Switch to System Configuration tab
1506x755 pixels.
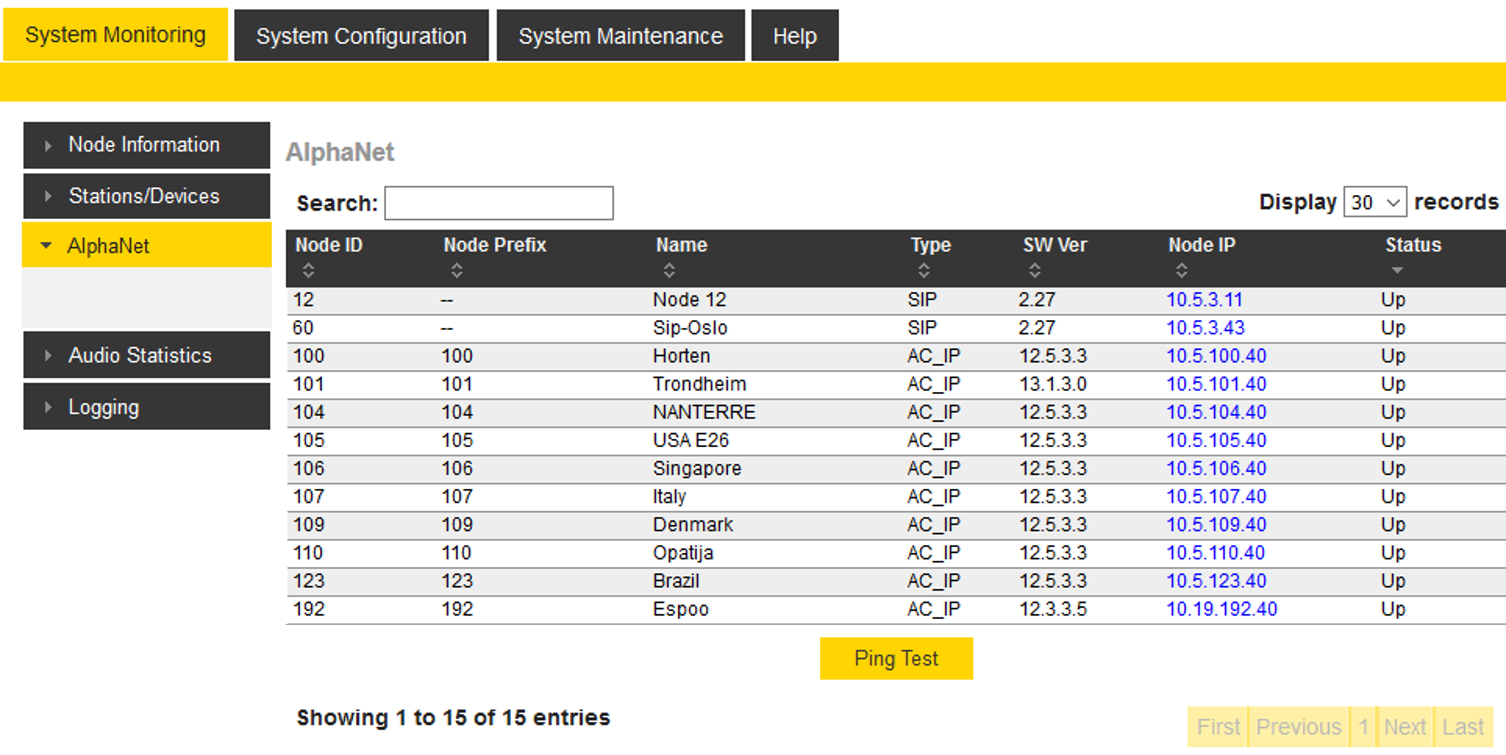[361, 36]
